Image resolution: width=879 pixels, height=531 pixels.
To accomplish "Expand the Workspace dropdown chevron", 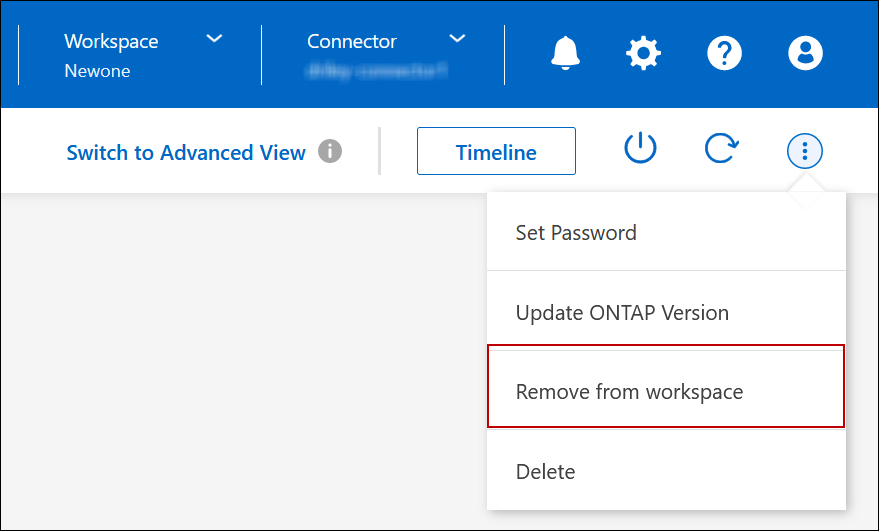I will [214, 39].
